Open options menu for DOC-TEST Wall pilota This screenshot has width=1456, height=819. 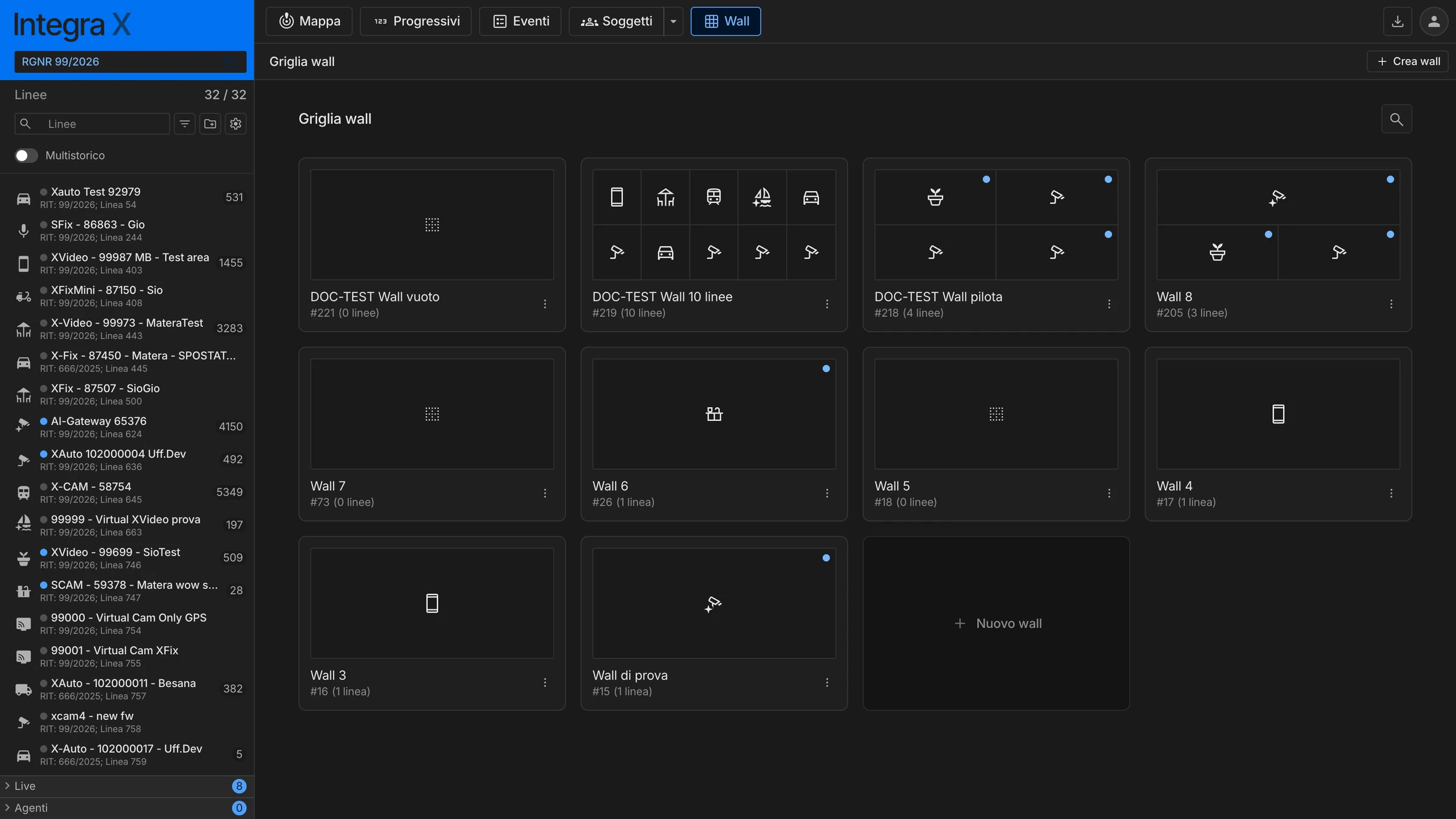(1109, 304)
